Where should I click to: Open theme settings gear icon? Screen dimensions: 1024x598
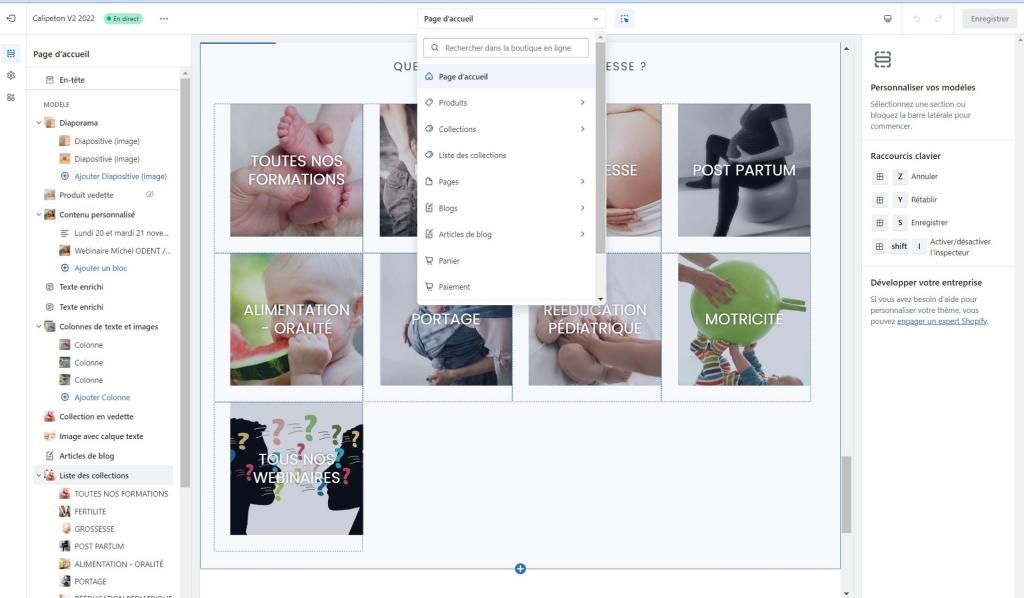tap(11, 75)
